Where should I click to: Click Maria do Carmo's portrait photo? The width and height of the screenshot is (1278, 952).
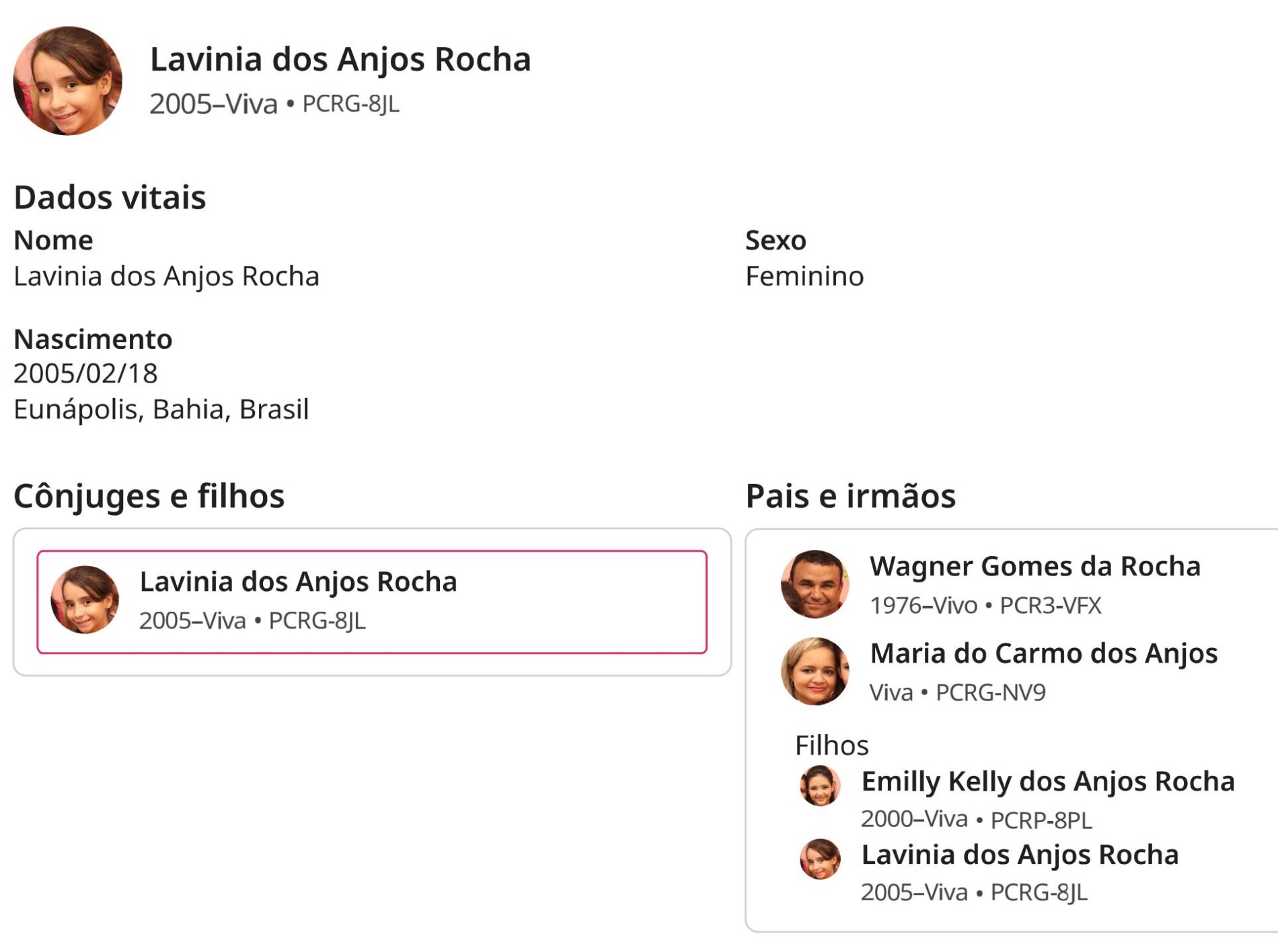pos(815,671)
